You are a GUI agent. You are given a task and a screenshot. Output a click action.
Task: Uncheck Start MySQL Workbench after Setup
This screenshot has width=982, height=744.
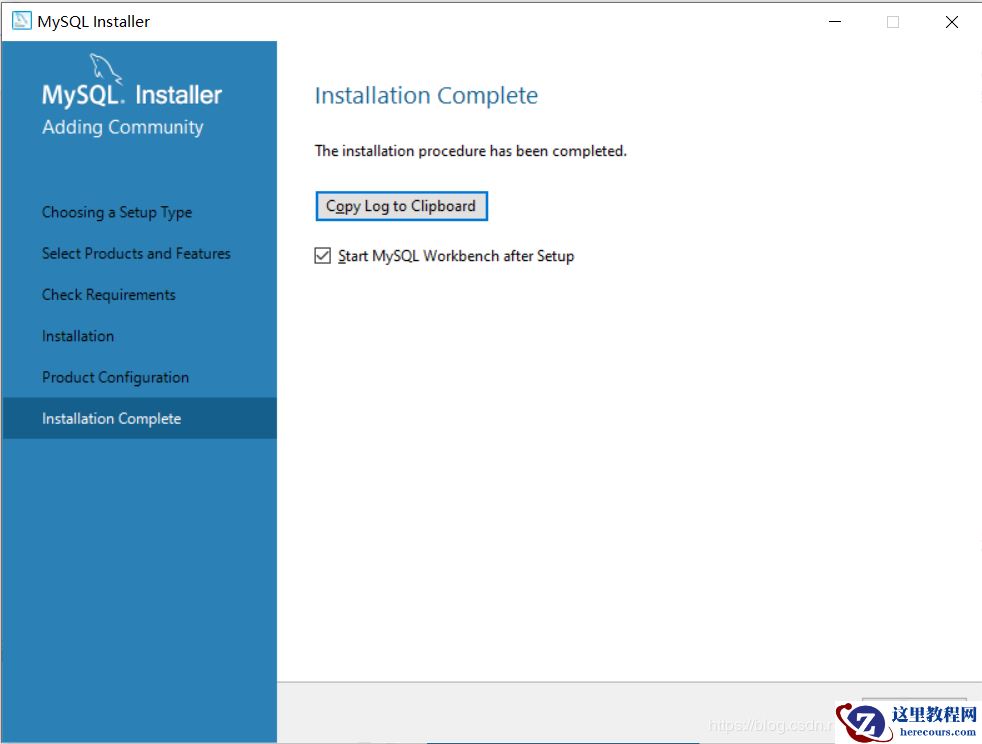click(323, 256)
